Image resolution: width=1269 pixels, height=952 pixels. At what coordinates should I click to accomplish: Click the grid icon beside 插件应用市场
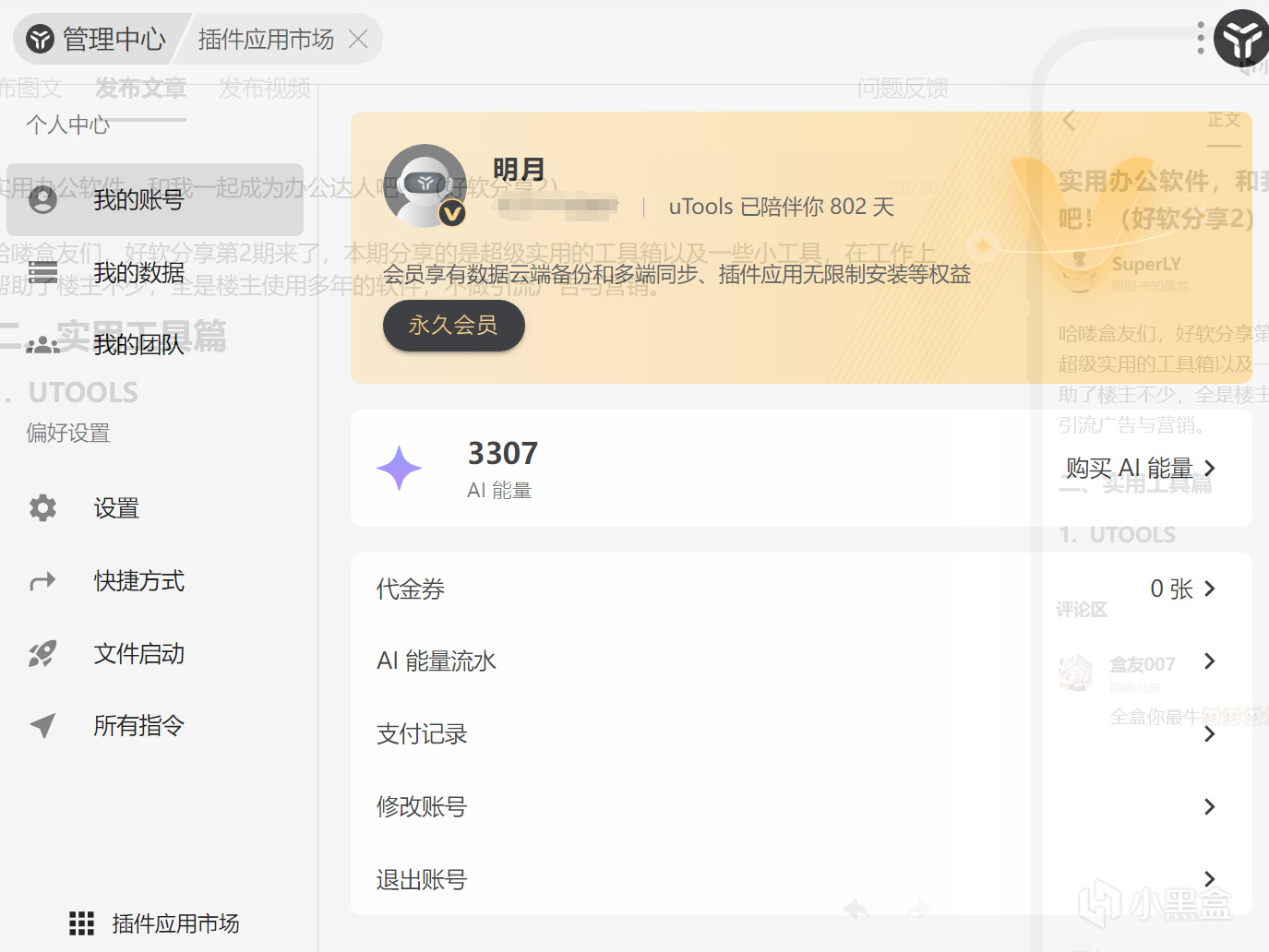pos(81,923)
